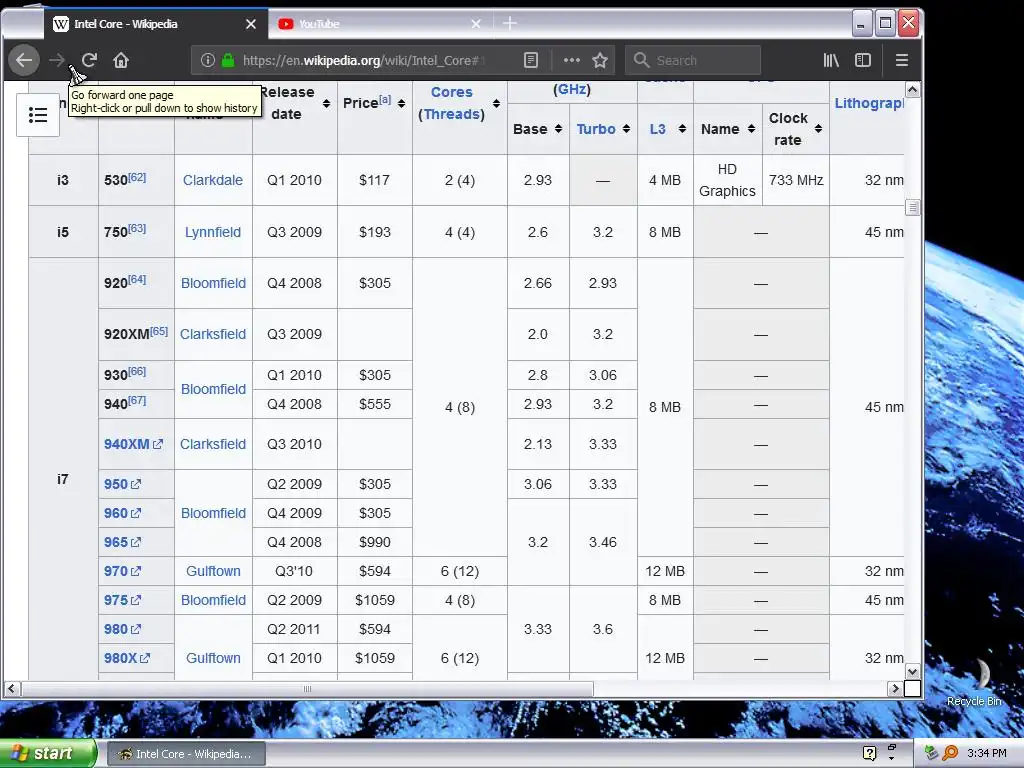Open Bloomfield link in the 920 row
The width and height of the screenshot is (1024, 768).
tap(214, 283)
